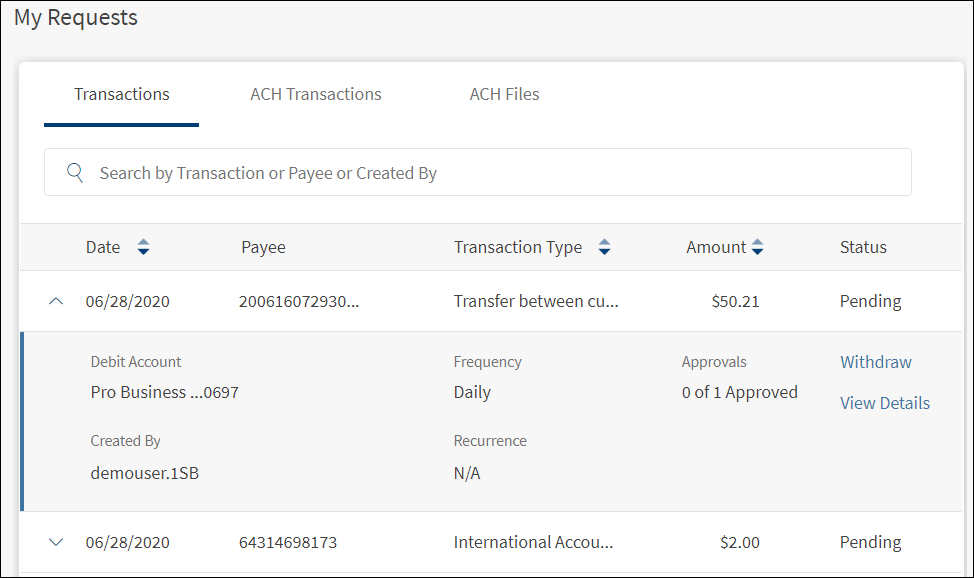Sort by Date column arrows
The image size is (974, 578).
pyautogui.click(x=143, y=247)
